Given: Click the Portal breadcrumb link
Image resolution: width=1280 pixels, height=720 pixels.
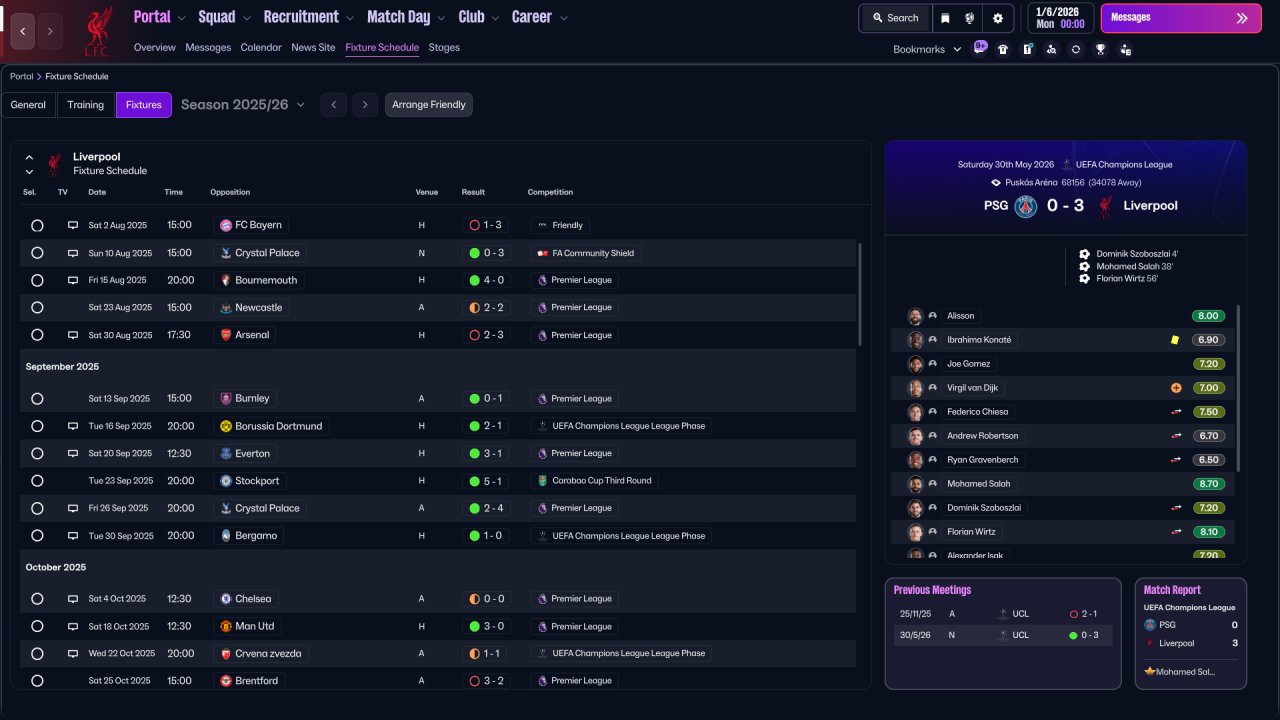Looking at the screenshot, I should [x=21, y=77].
